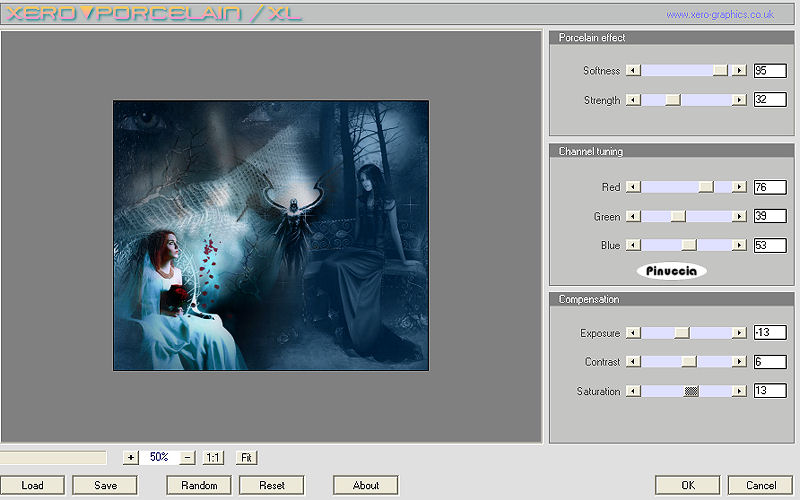Reset all sliders with the Reset button
The width and height of the screenshot is (800, 500).
coord(272,485)
